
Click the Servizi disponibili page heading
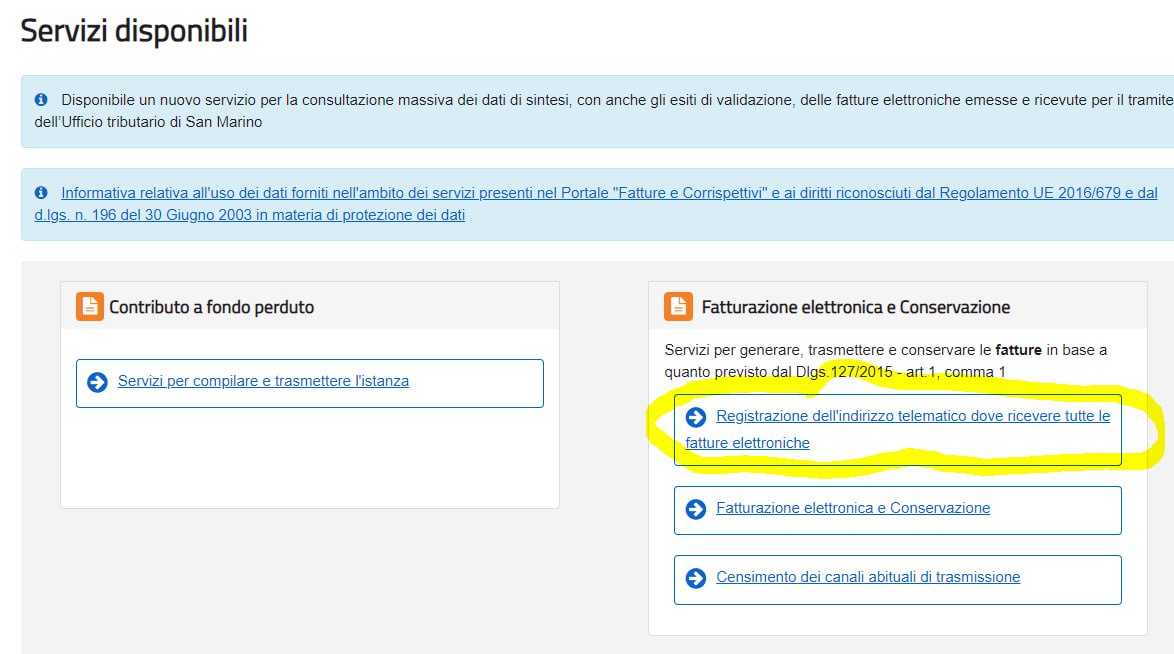point(134,31)
